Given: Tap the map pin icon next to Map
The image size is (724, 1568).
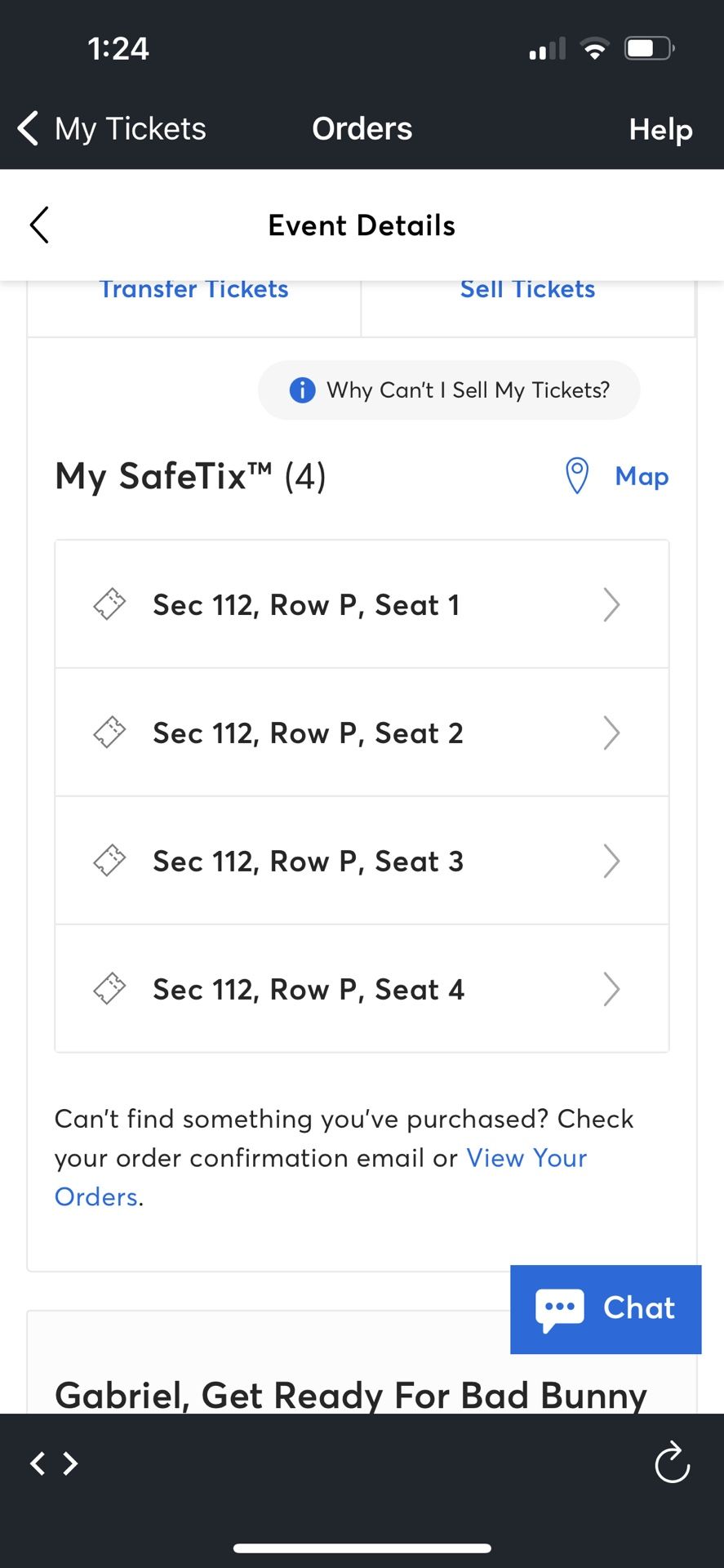Looking at the screenshot, I should 577,476.
